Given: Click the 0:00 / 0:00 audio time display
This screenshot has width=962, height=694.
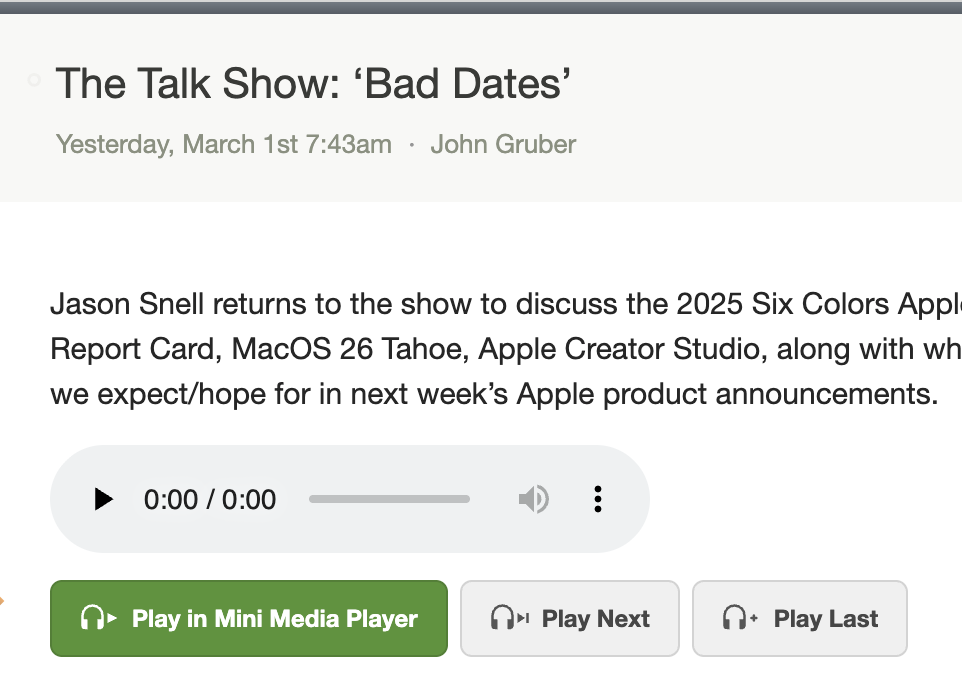Looking at the screenshot, I should (210, 499).
